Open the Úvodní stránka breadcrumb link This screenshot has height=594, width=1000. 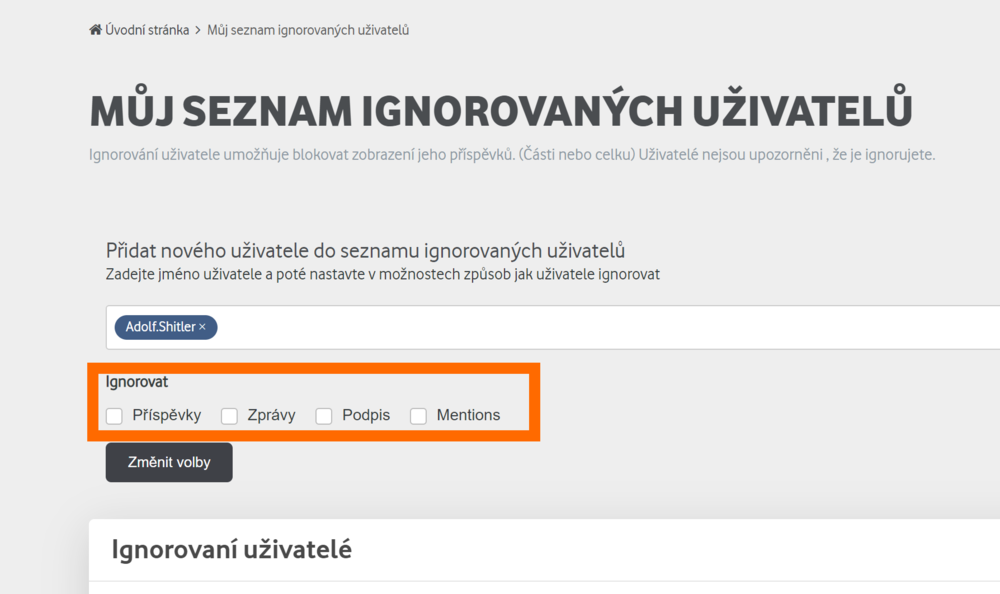coord(147,30)
